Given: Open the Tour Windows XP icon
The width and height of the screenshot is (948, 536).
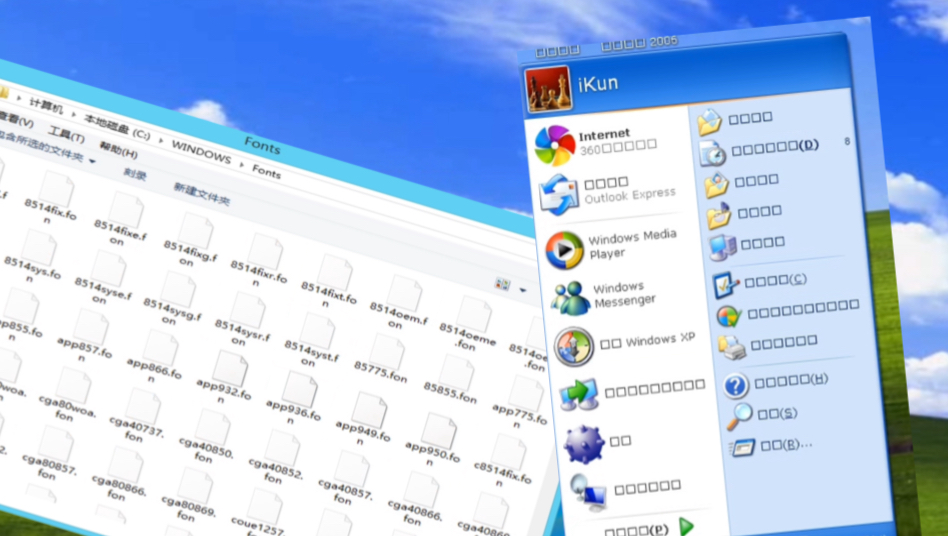Looking at the screenshot, I should [x=573, y=346].
